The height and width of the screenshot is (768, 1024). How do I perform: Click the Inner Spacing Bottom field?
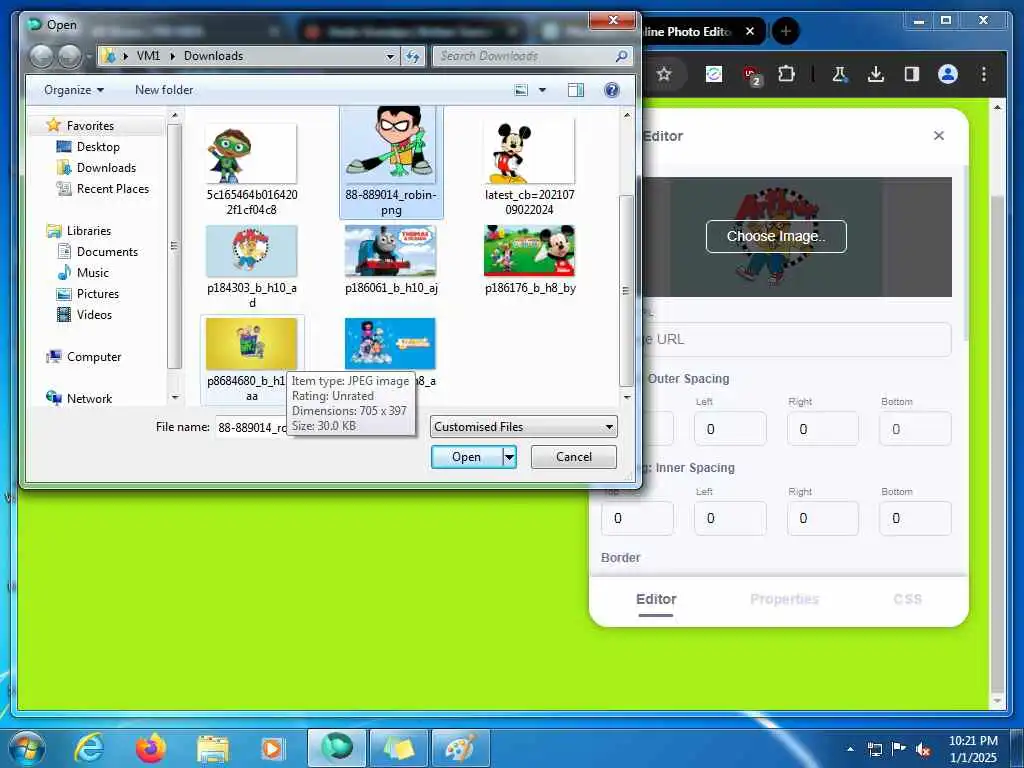pos(915,519)
